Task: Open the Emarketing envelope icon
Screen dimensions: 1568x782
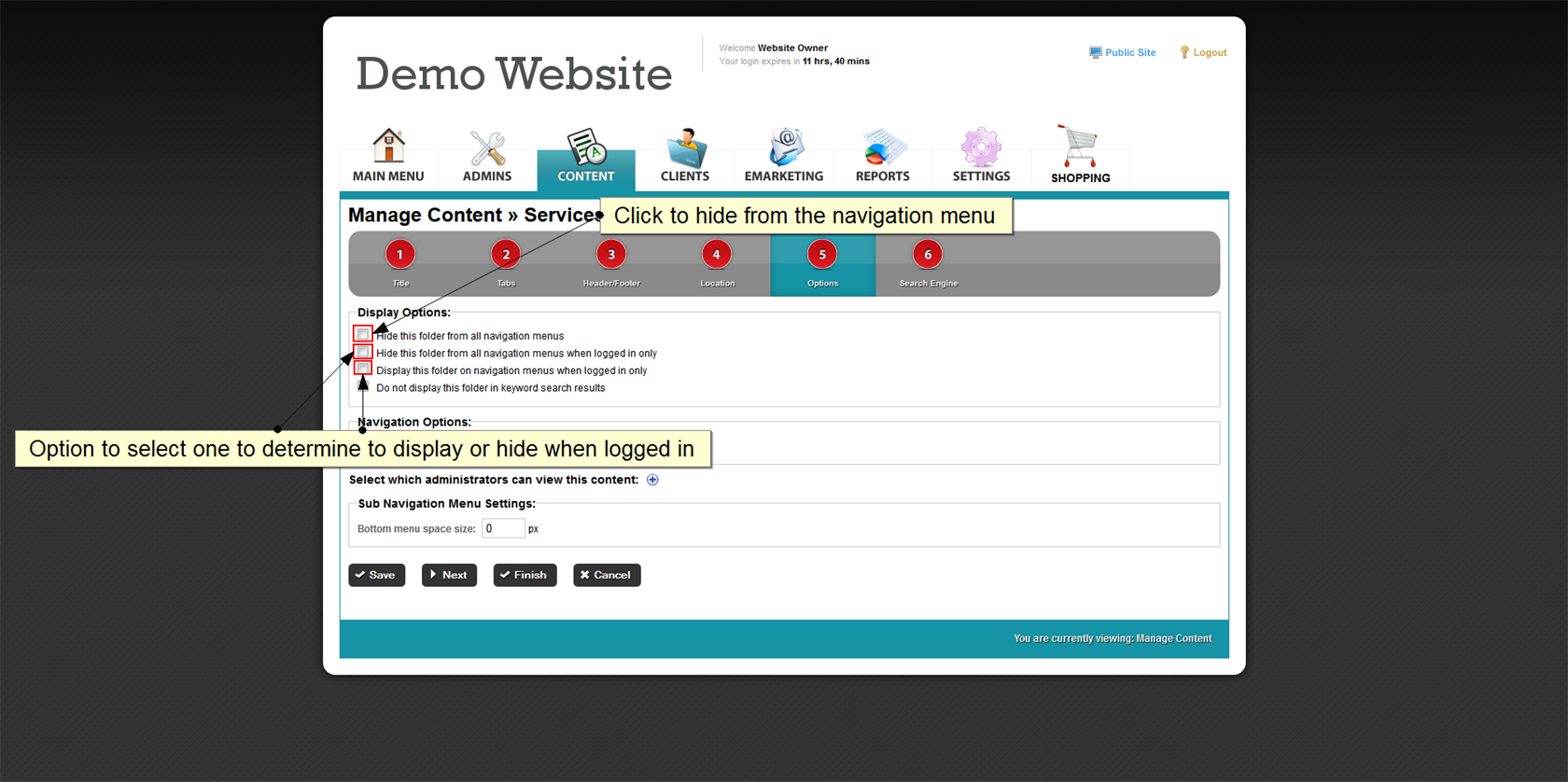Action: [784, 147]
